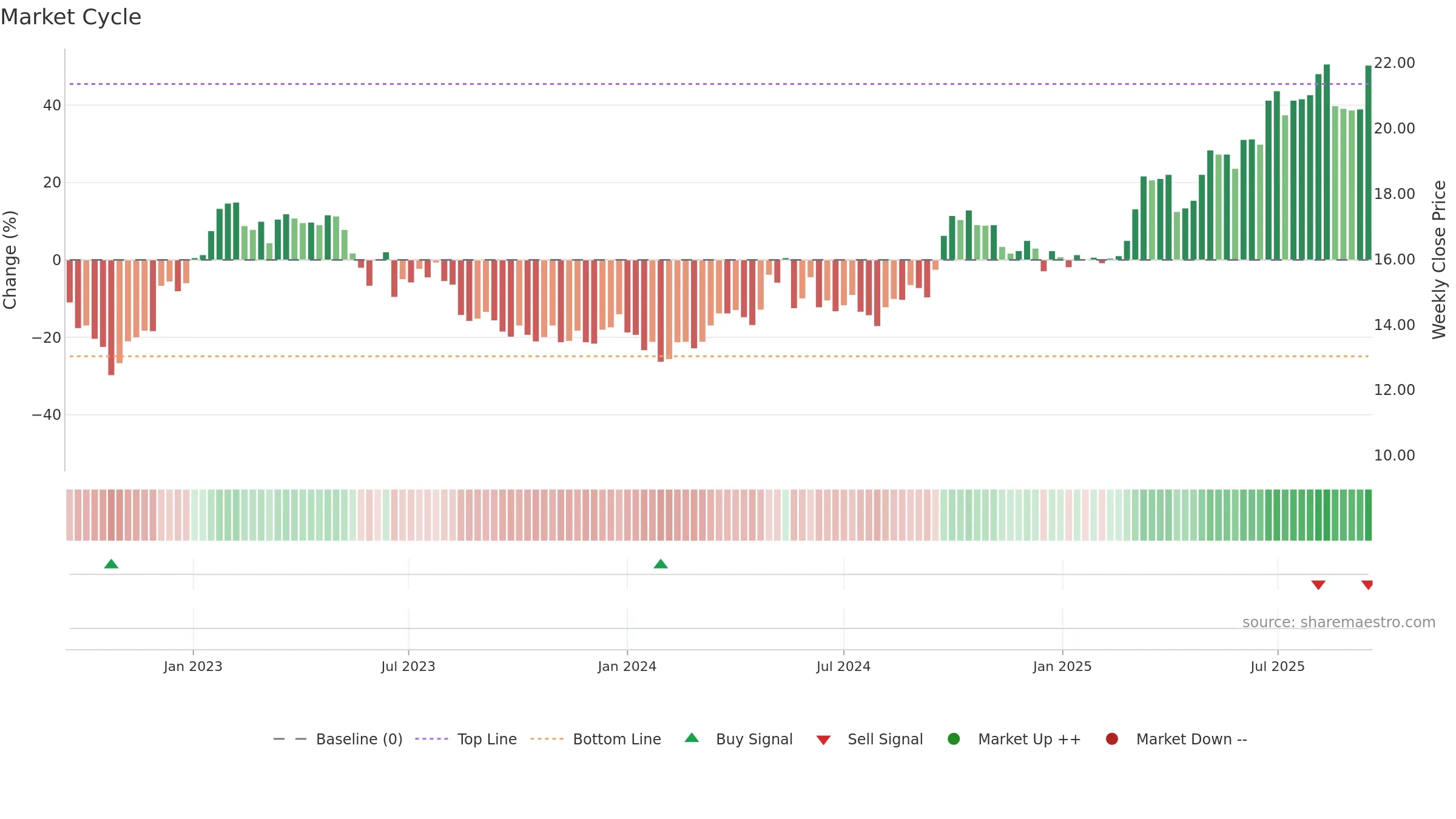The width and height of the screenshot is (1456, 819).
Task: Click the purple dotted Top Line legend sample
Action: tap(431, 739)
